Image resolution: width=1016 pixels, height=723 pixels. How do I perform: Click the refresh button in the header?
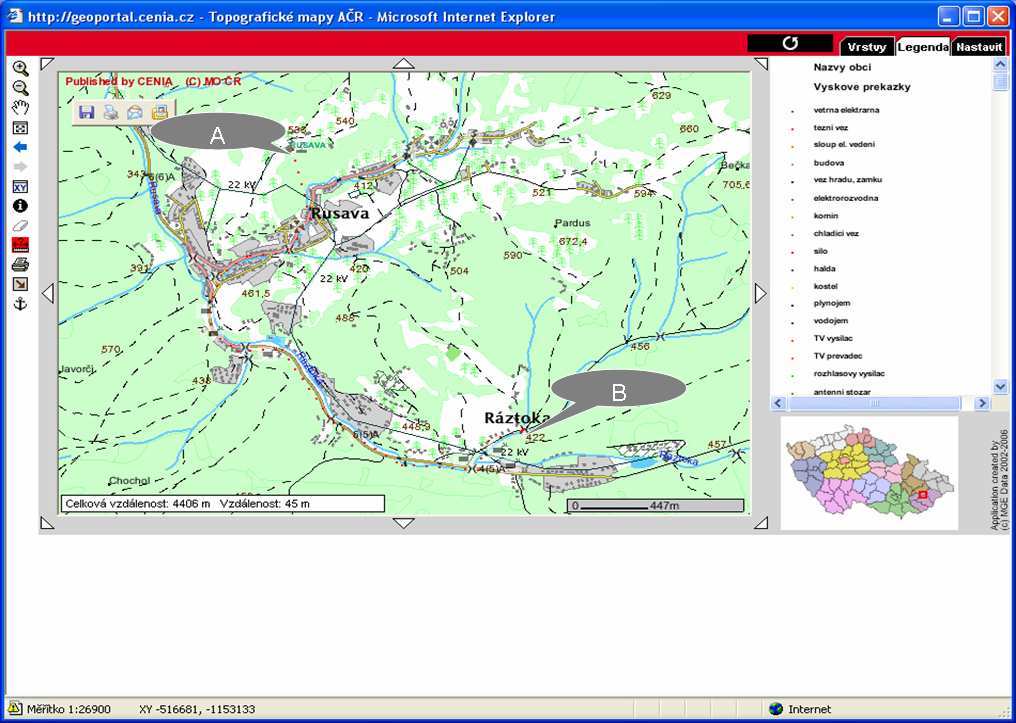790,43
